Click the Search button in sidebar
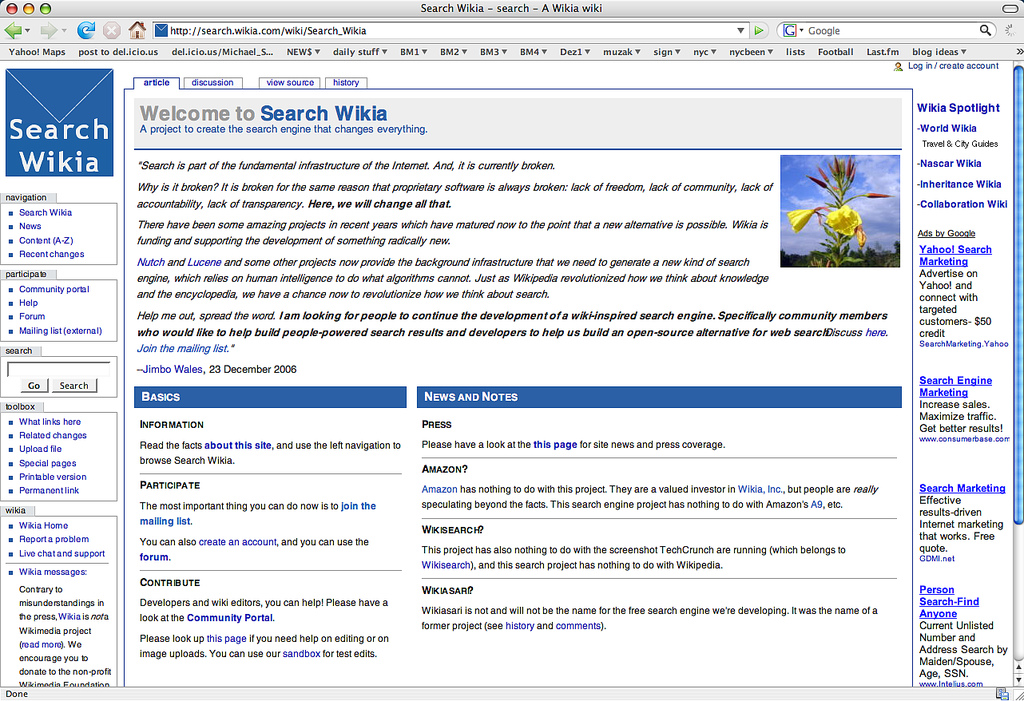 74,385
